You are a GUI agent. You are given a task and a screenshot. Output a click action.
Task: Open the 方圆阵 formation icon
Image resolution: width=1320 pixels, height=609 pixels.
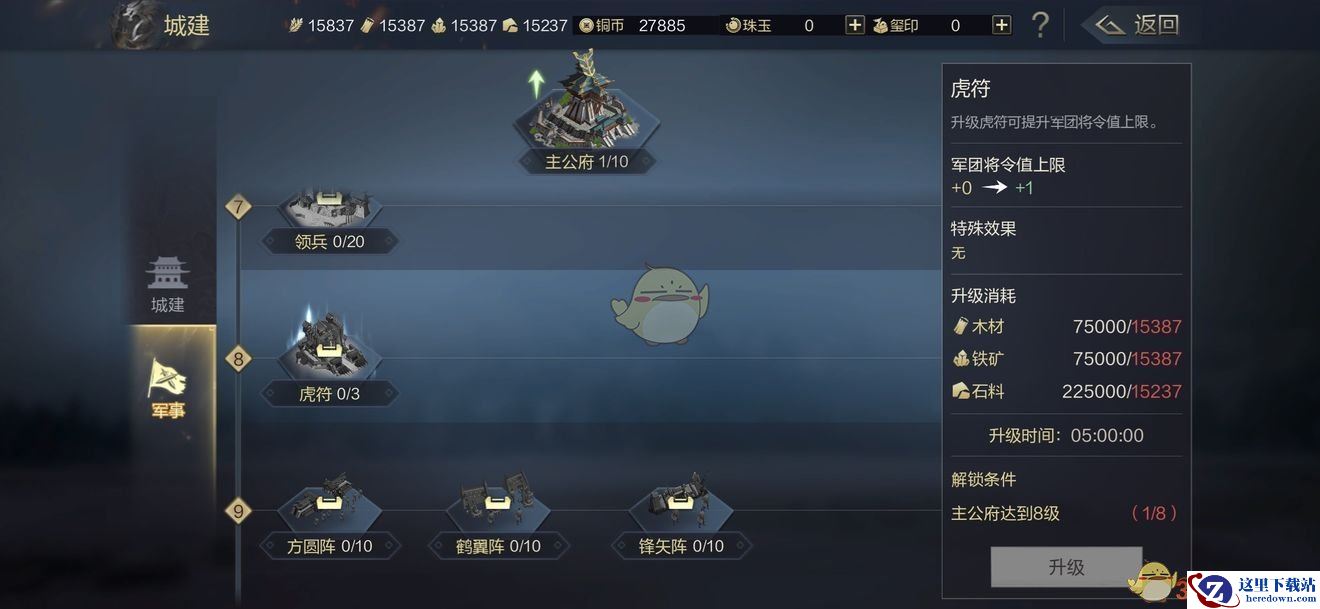330,505
